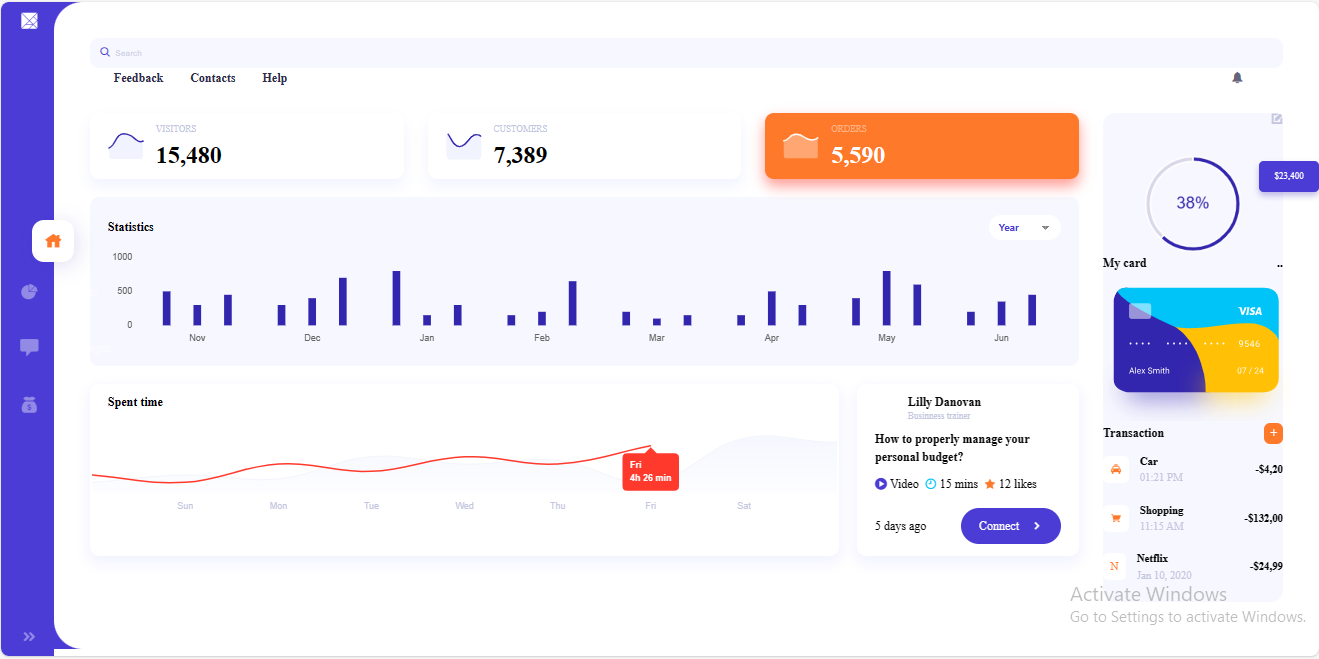
Task: Go to the Contacts menu item
Action: (x=213, y=78)
